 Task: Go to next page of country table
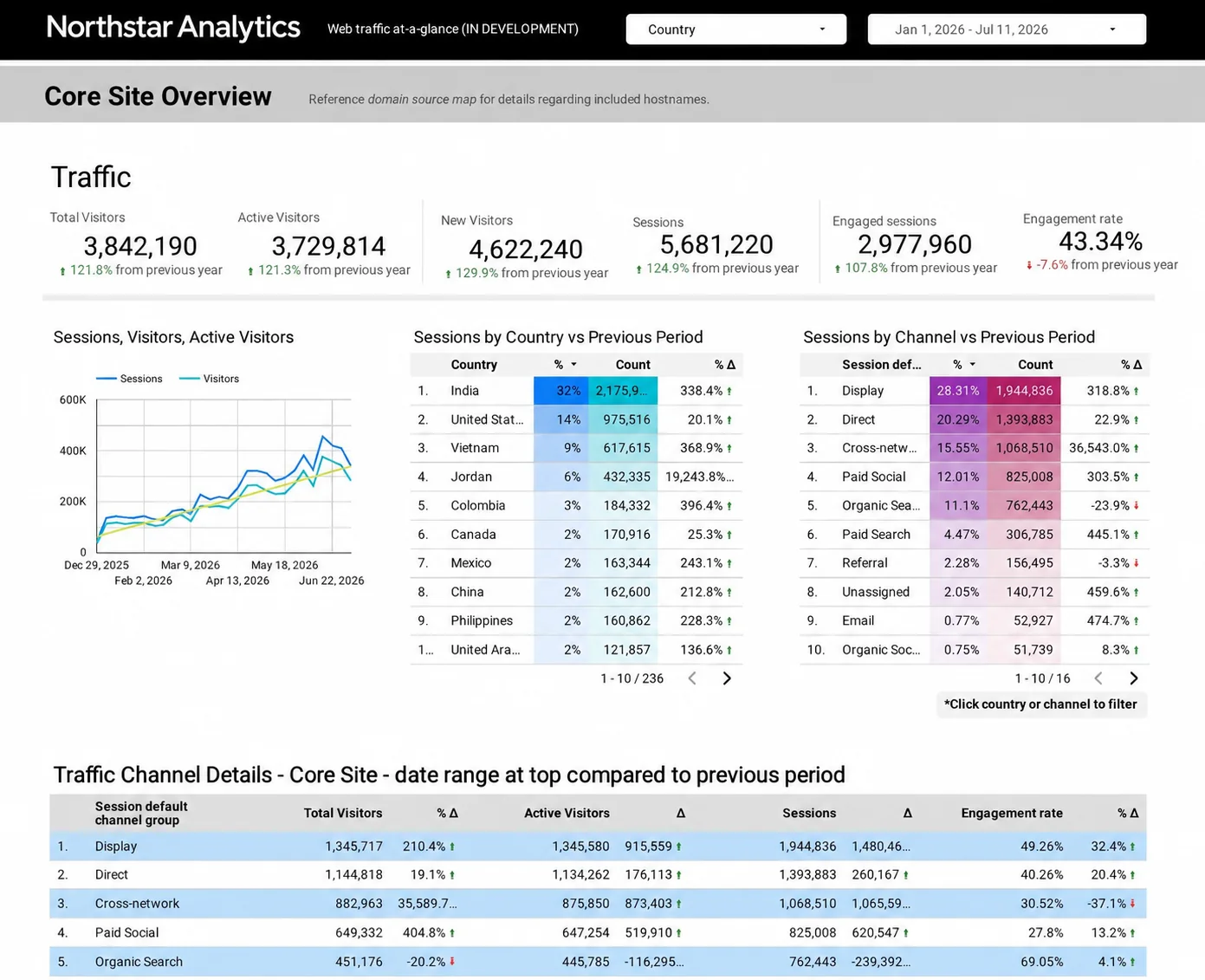coord(727,678)
